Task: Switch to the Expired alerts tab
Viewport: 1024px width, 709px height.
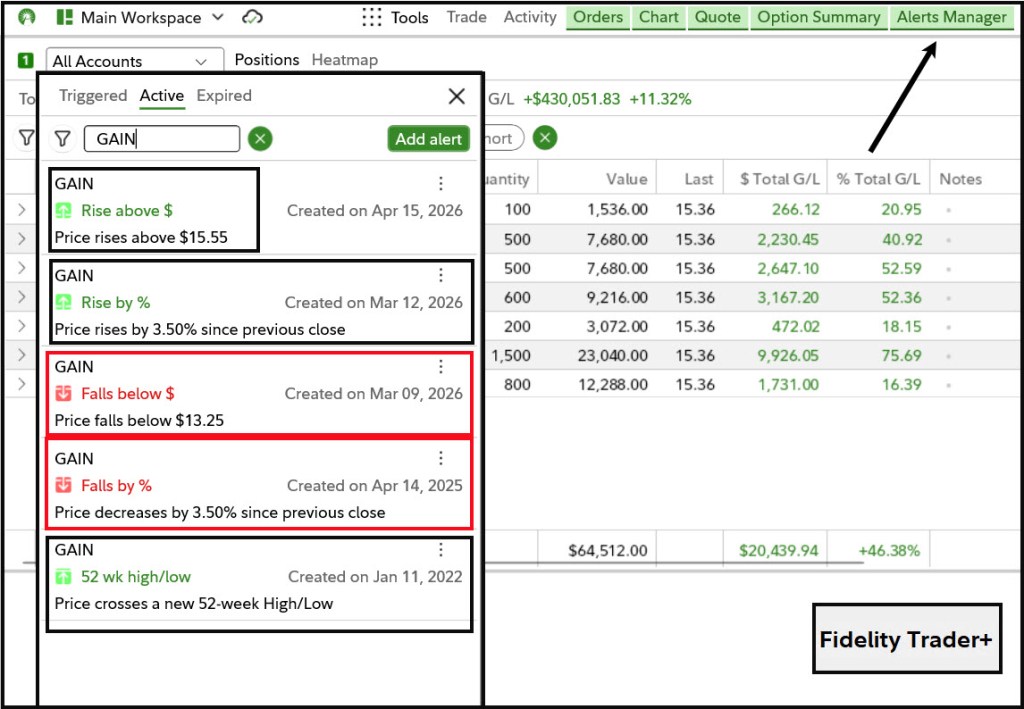Action: [x=224, y=96]
